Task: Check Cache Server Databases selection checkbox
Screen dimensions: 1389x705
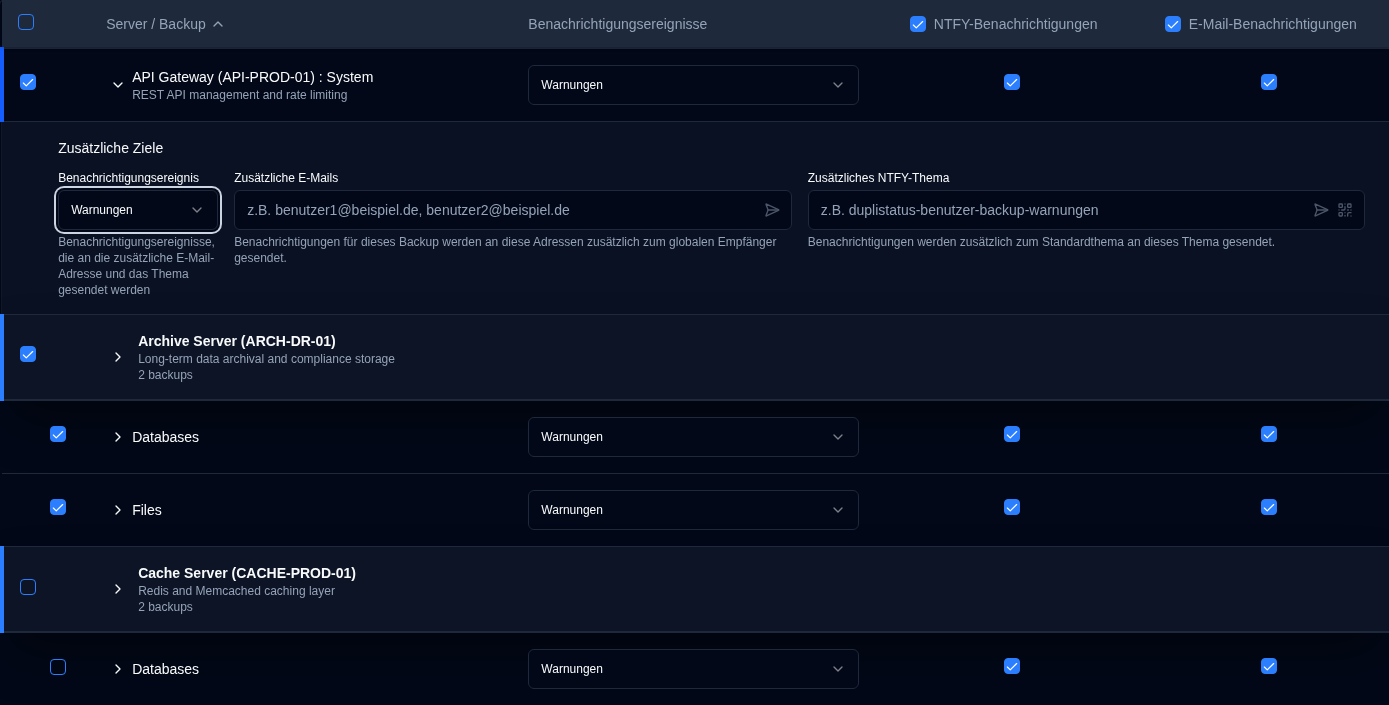Action: tap(58, 667)
